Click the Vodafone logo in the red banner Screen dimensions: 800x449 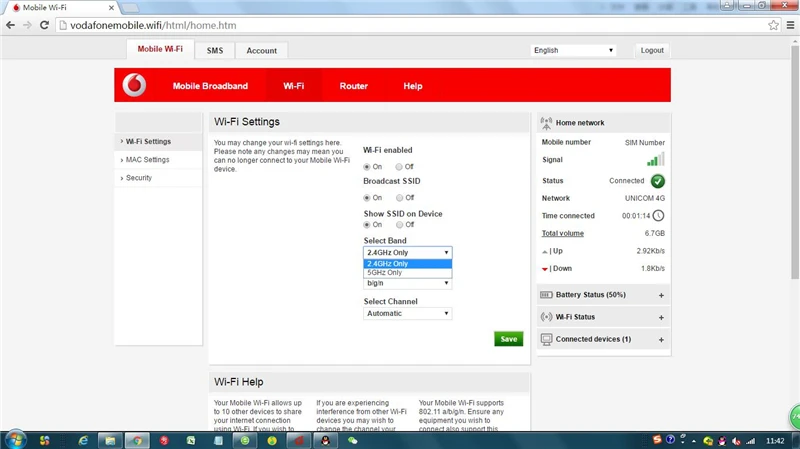[x=134, y=85]
